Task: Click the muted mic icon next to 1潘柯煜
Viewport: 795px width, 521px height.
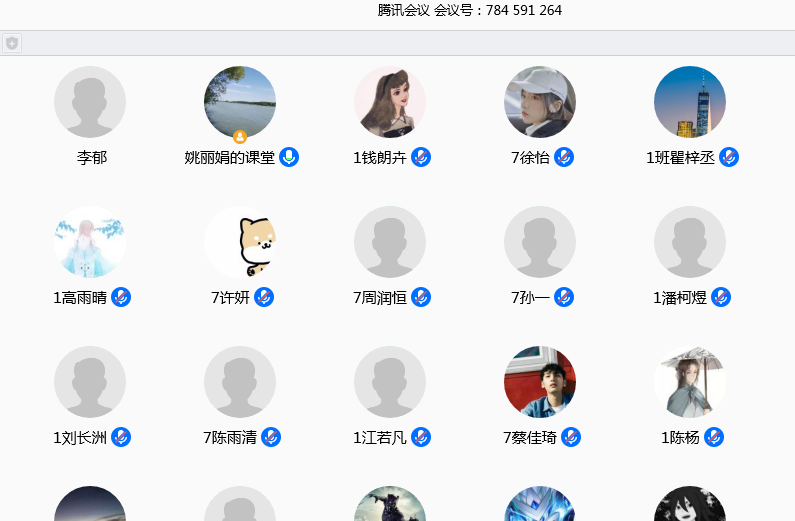Action: point(721,297)
